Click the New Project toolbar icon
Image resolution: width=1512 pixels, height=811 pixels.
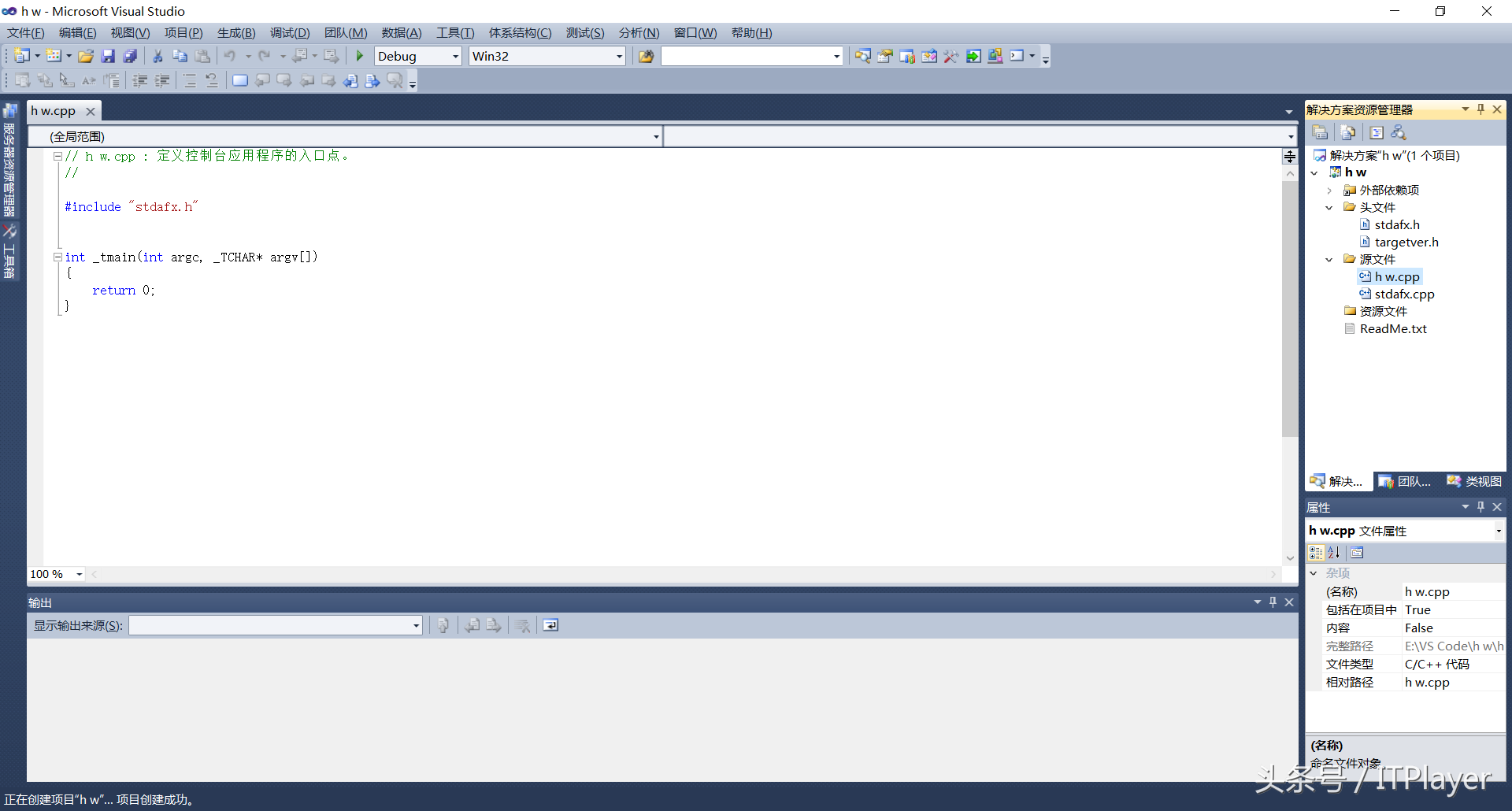coord(22,56)
